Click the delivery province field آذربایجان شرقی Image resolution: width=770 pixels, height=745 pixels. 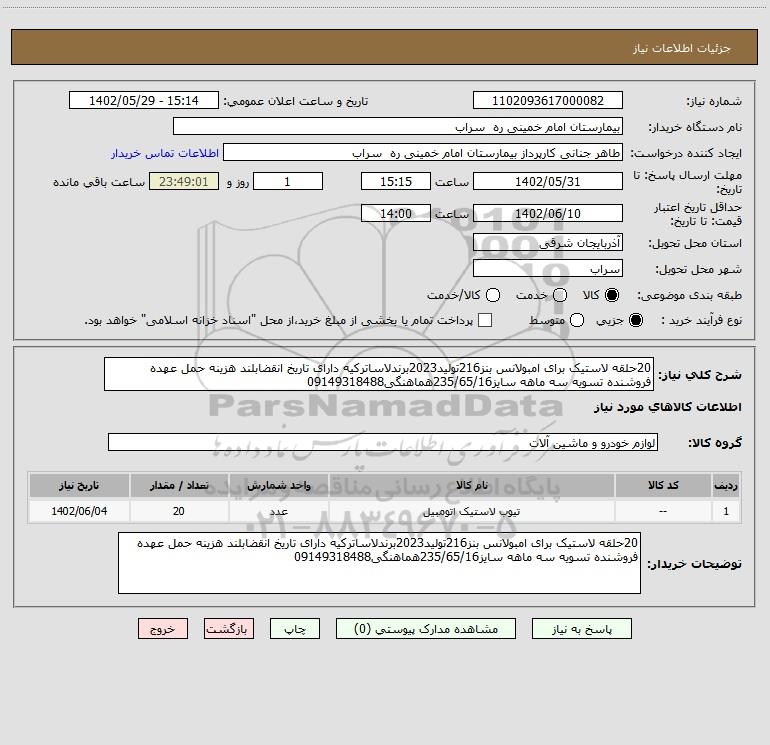548,243
